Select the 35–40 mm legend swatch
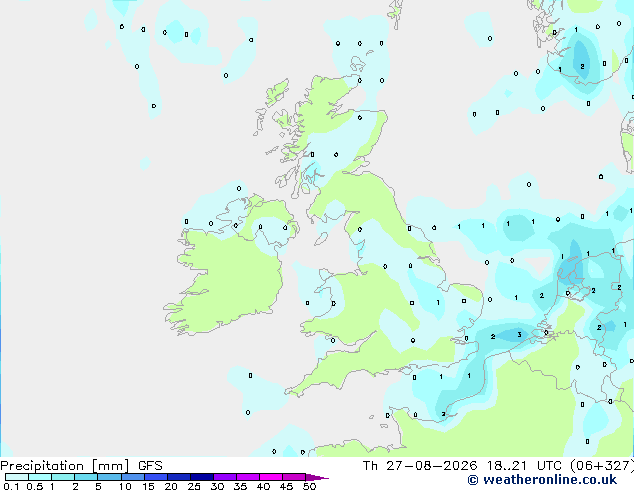634x490 pixels. [x=247, y=477]
